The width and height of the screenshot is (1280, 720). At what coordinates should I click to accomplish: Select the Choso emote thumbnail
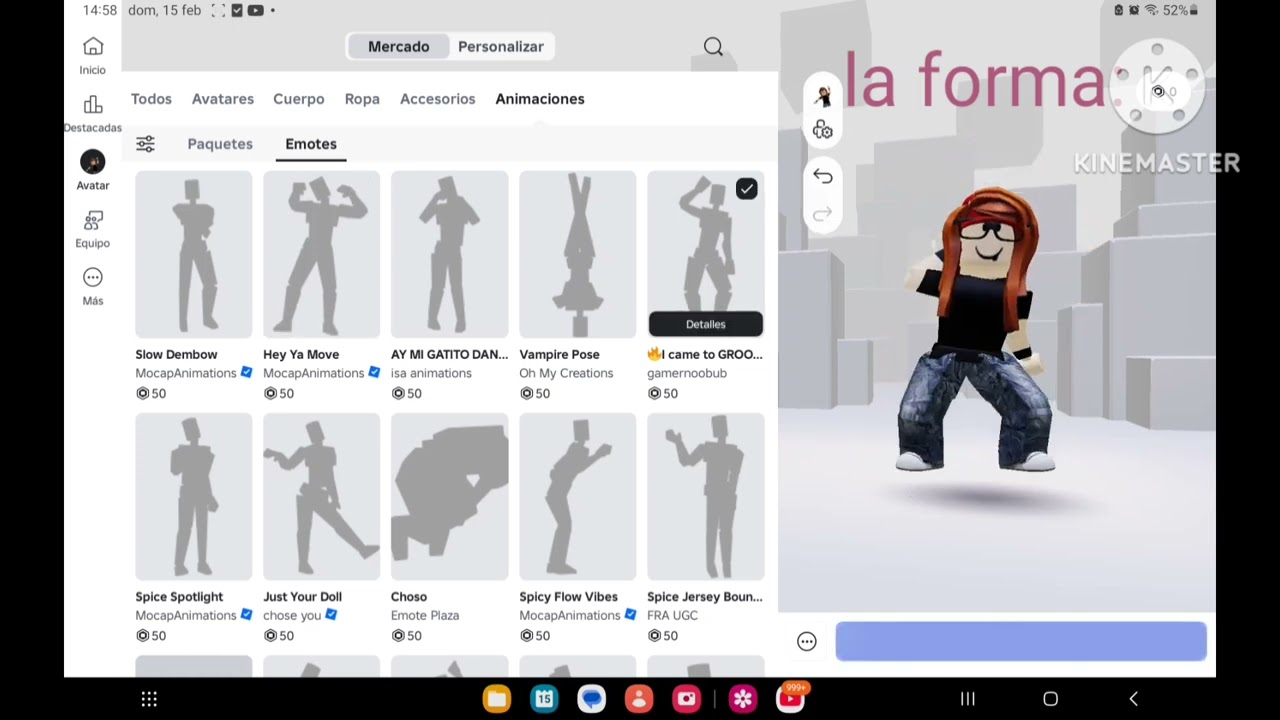coord(450,497)
